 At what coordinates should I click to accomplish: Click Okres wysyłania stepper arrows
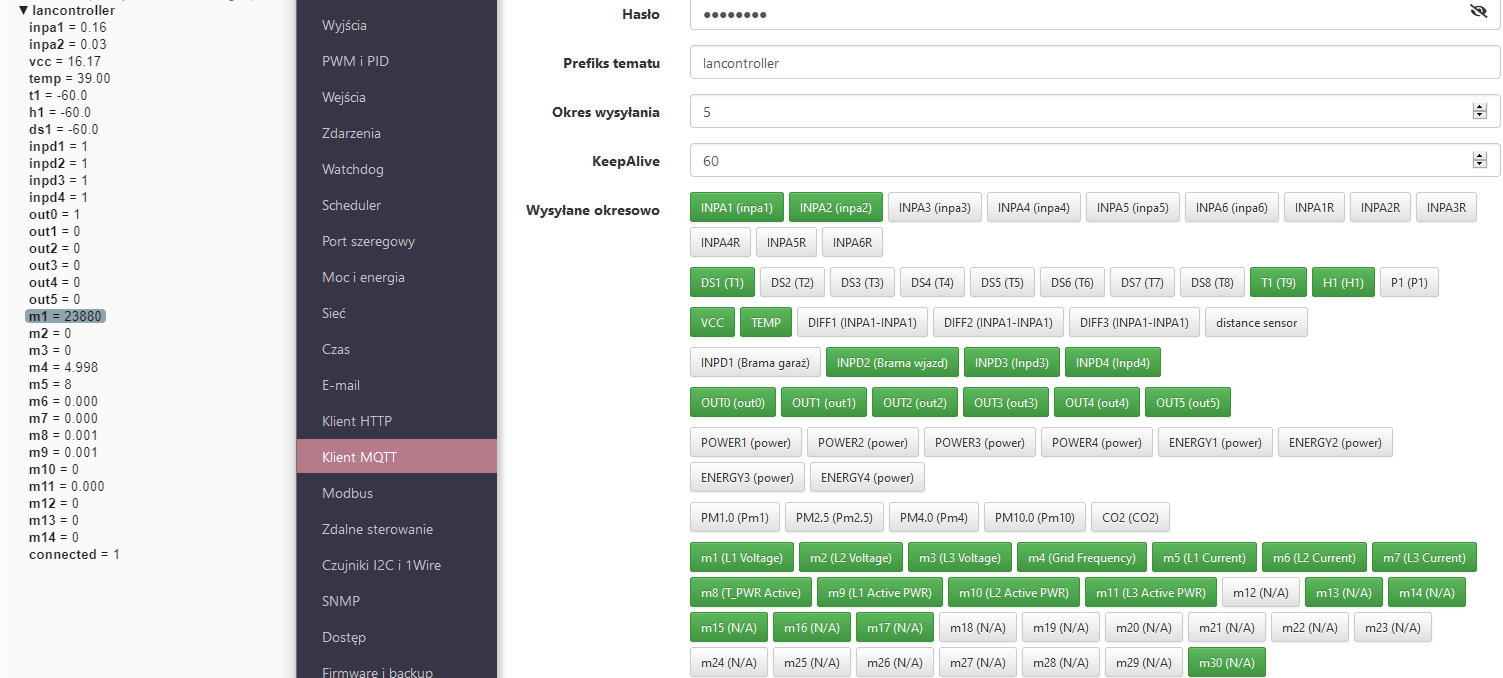pyautogui.click(x=1480, y=112)
